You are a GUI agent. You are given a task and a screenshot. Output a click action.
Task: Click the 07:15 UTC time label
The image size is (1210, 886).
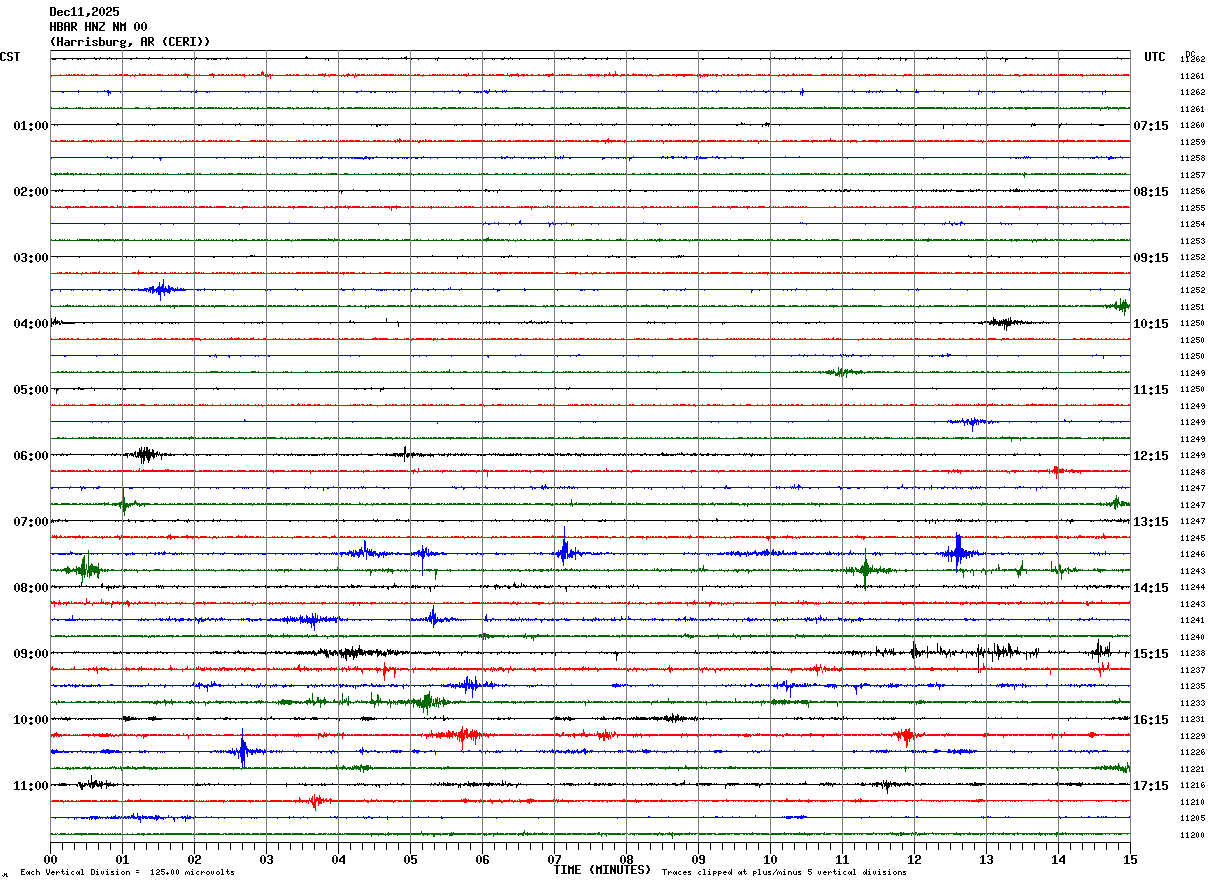[1151, 126]
